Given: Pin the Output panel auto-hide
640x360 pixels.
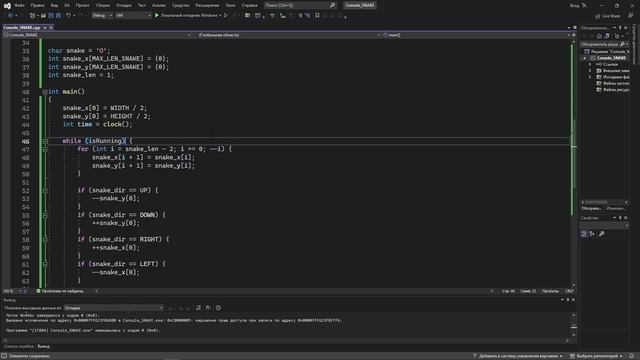Looking at the screenshot, I should [567, 300].
